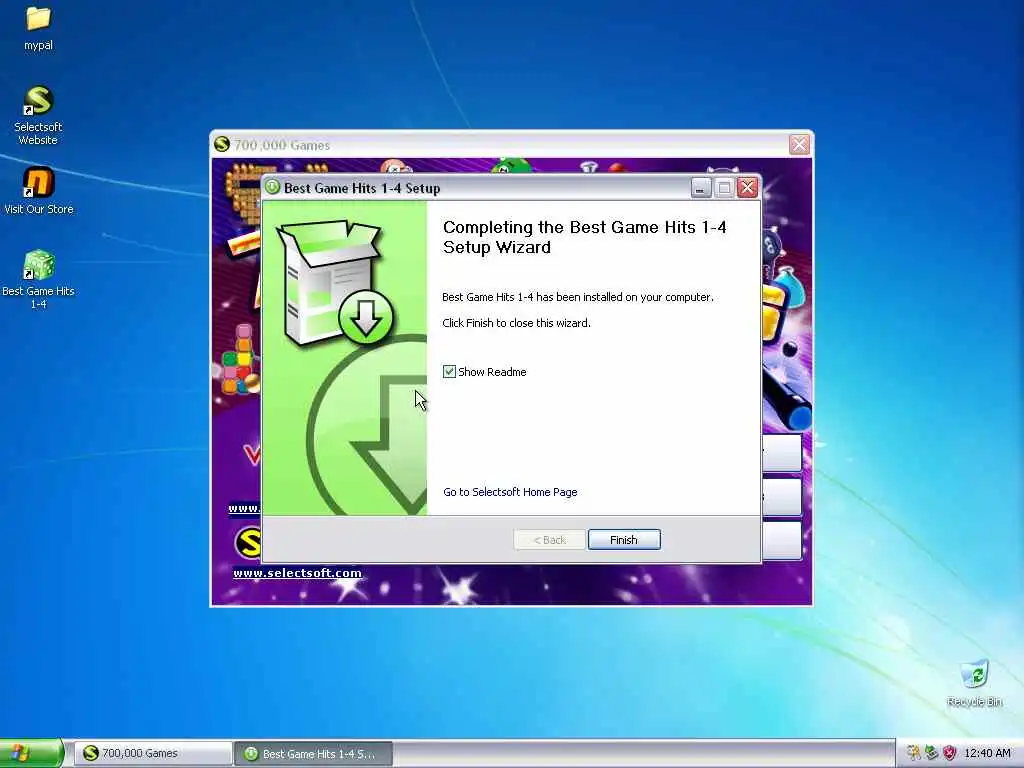Click the clock showing 12:40 AM
Screen dimensions: 1024x768
pyautogui.click(x=987, y=753)
